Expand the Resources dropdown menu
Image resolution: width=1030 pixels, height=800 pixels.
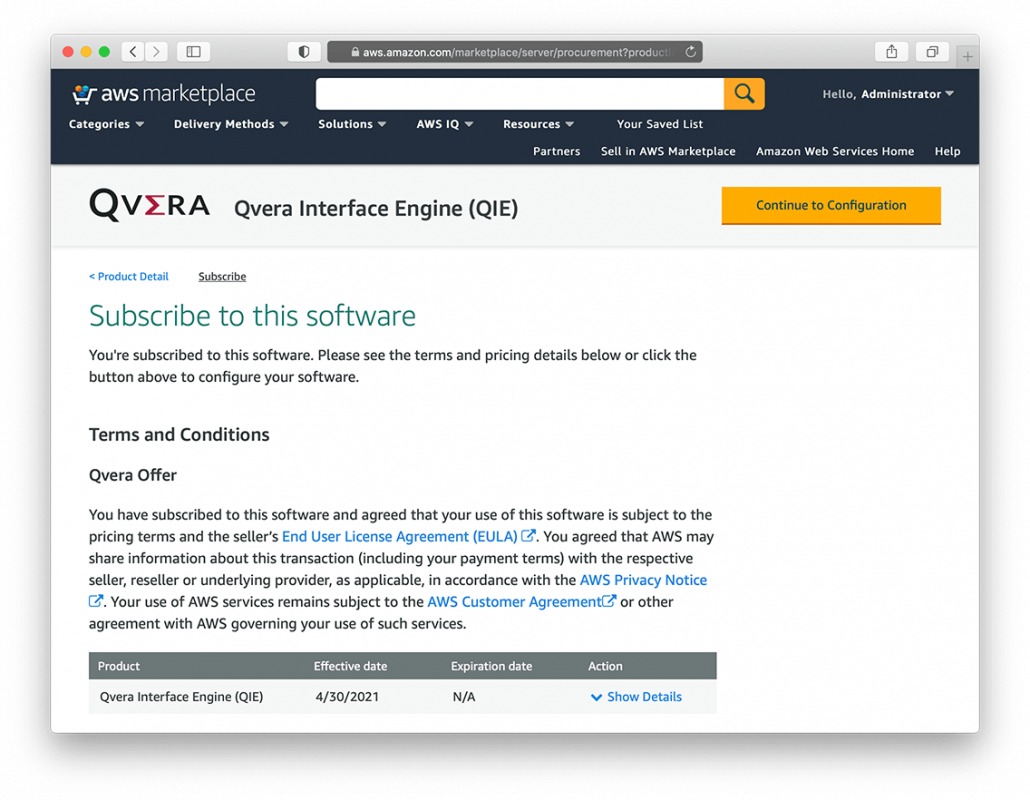point(538,124)
